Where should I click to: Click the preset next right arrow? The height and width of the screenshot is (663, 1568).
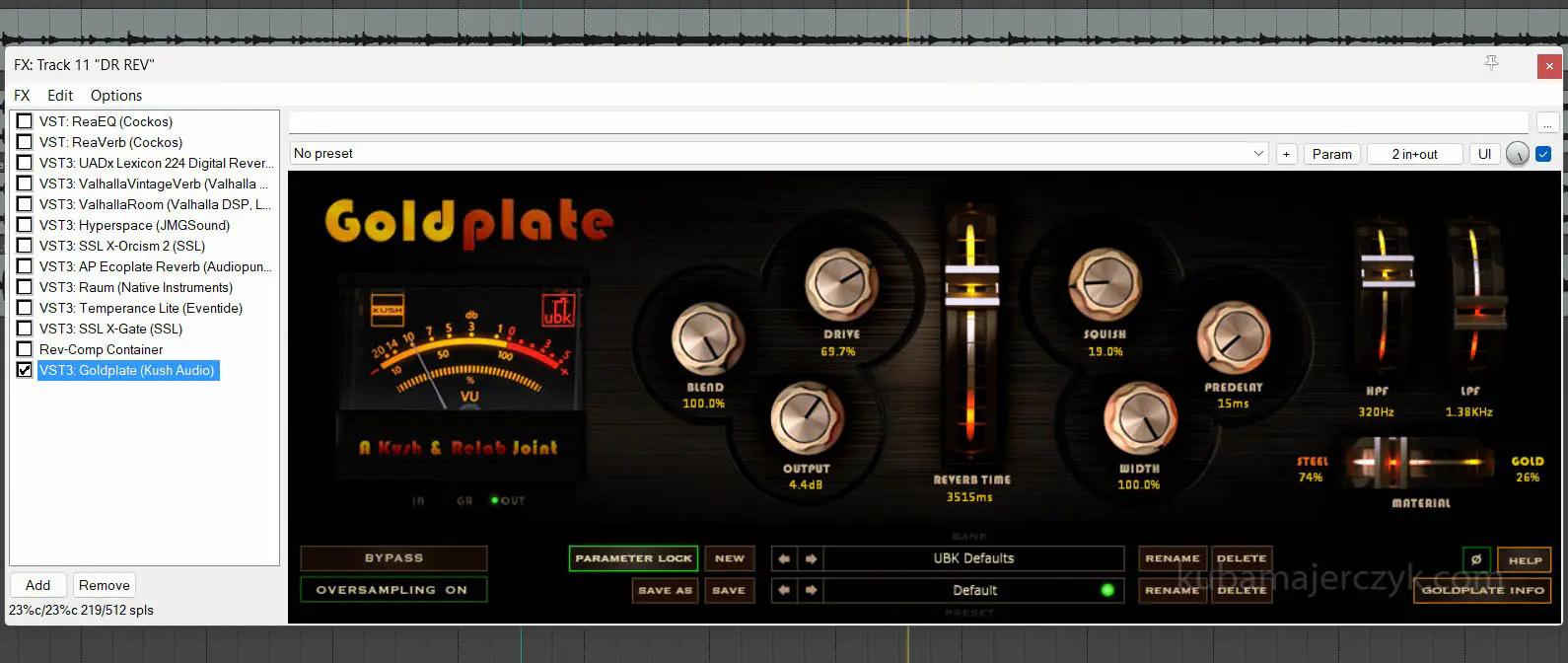[x=811, y=590]
